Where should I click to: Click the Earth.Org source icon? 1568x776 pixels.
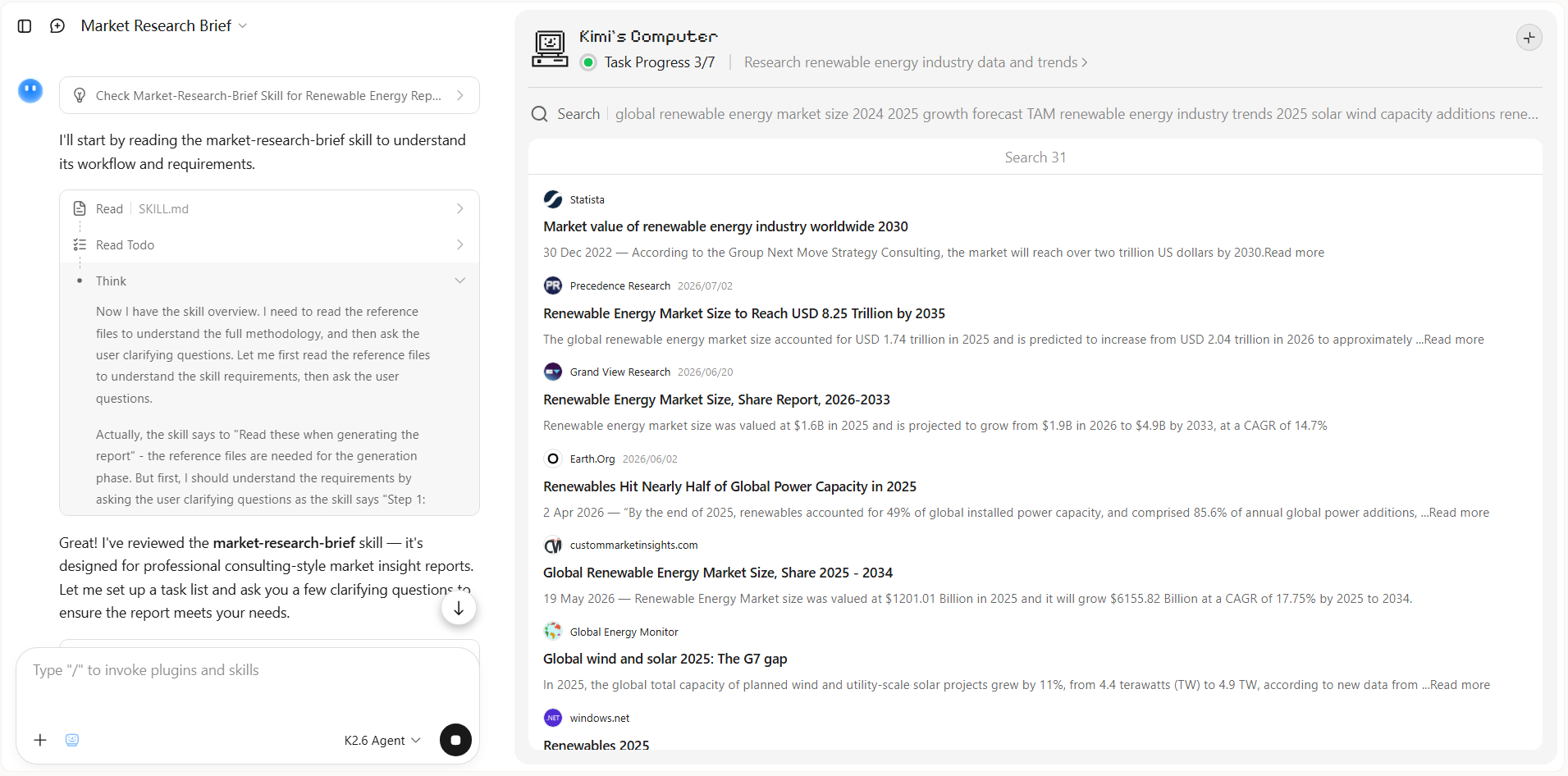coord(553,459)
